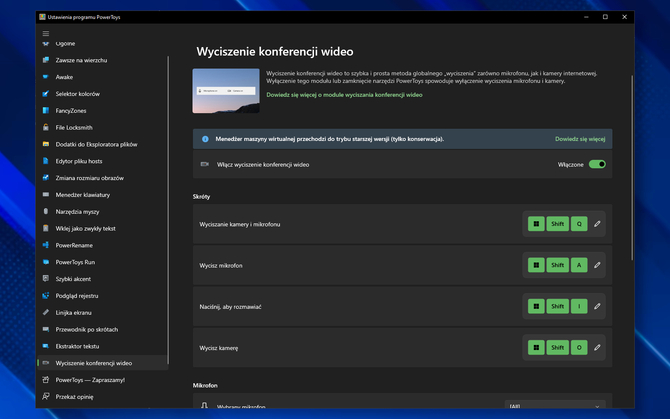Image resolution: width=670 pixels, height=419 pixels.
Task: Select Szybki akcent in the sidebar
Action: [x=103, y=279]
